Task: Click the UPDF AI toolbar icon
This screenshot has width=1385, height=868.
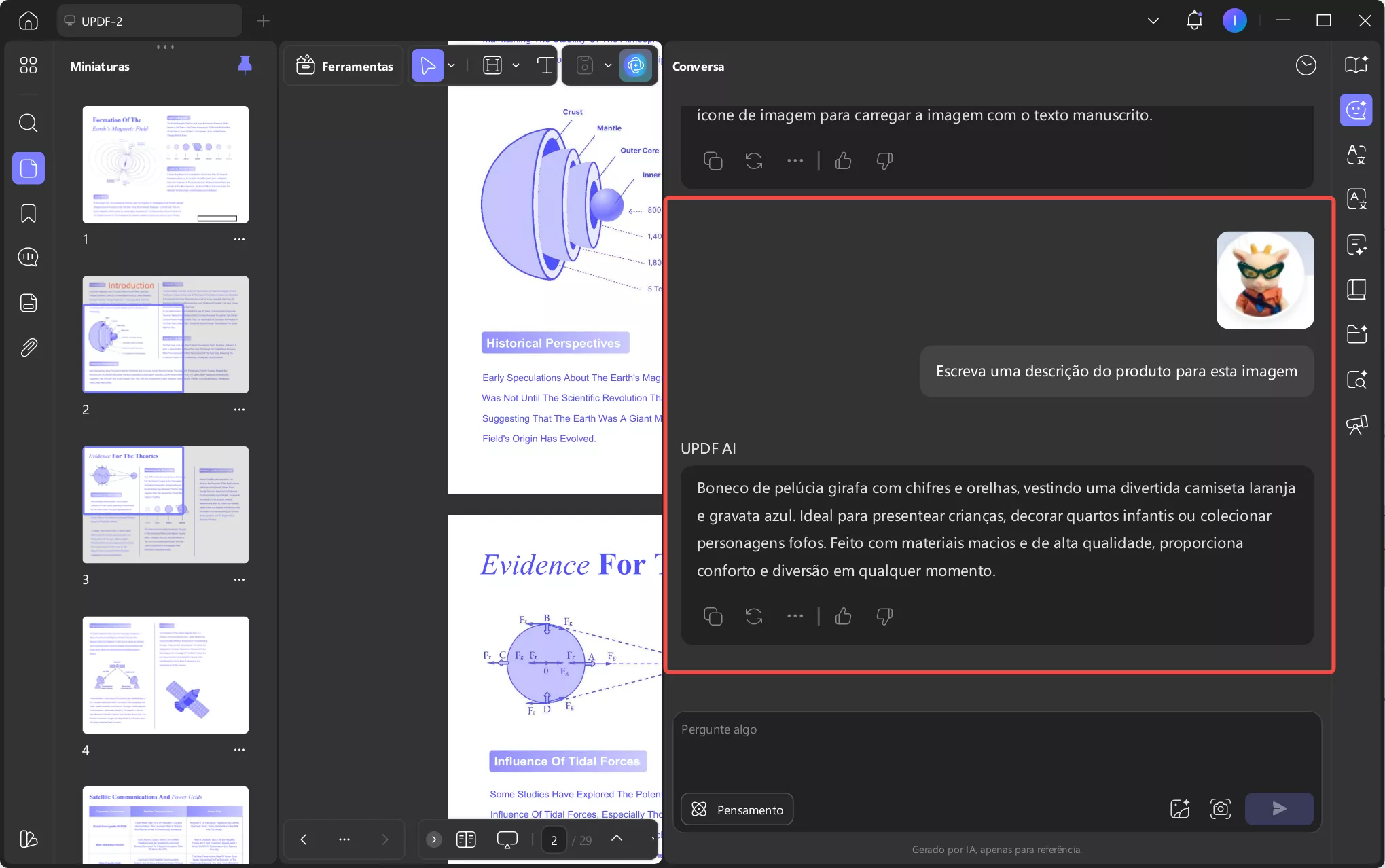Action: pos(635,66)
